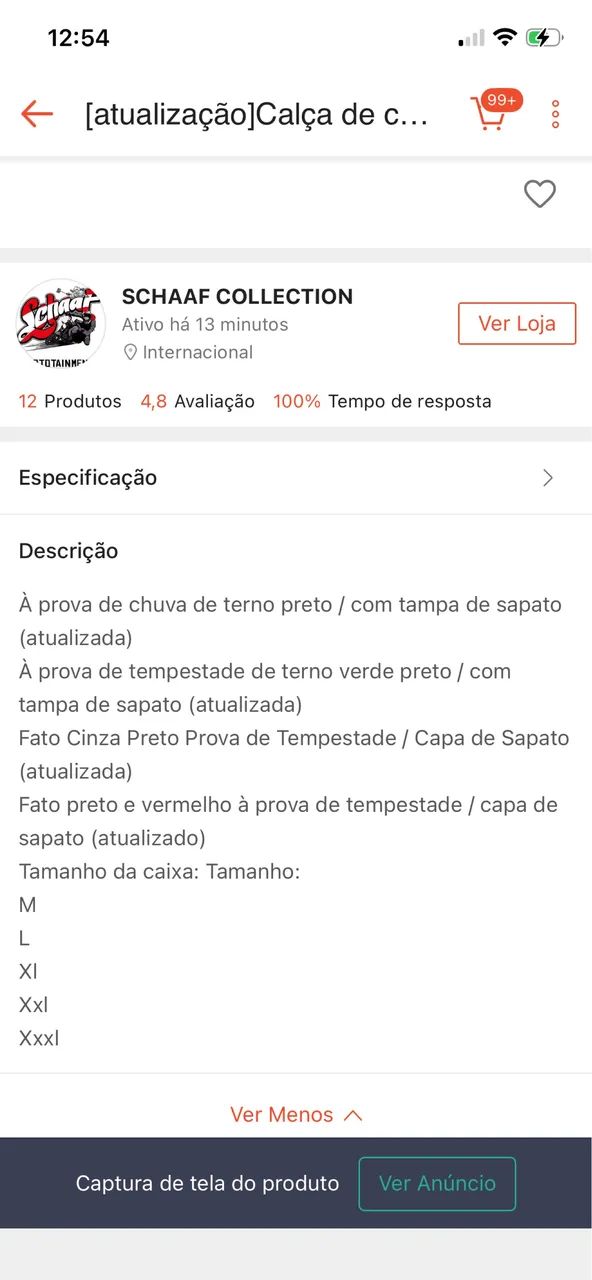Click Ver Anúncio at the bottom
This screenshot has width=592, height=1280.
pyautogui.click(x=437, y=1183)
